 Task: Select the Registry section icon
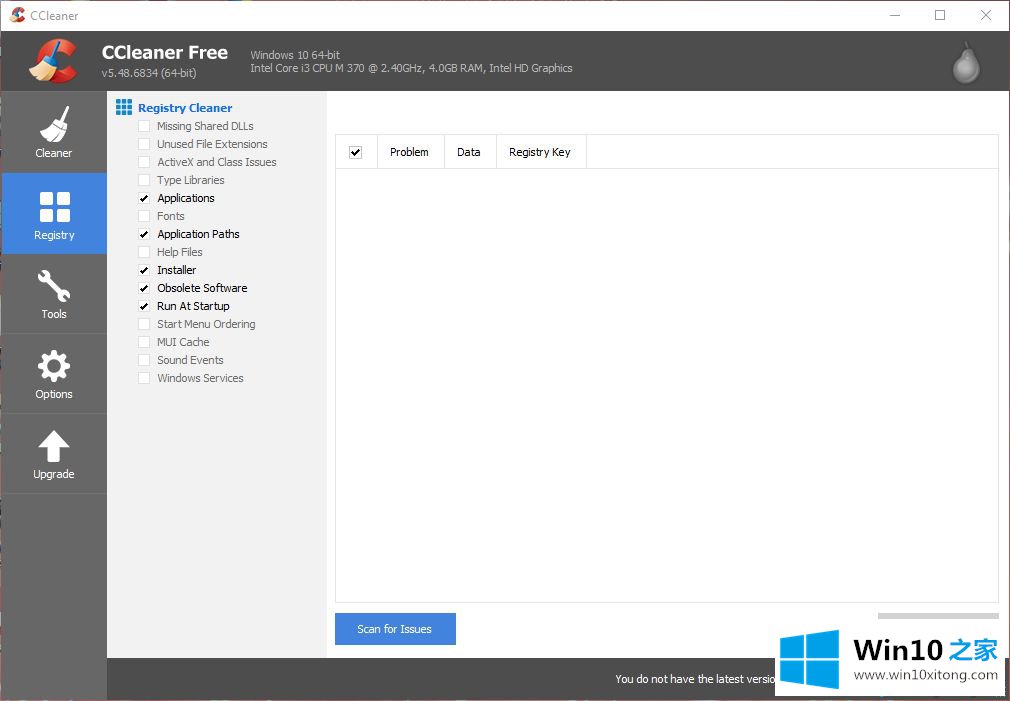pos(54,207)
